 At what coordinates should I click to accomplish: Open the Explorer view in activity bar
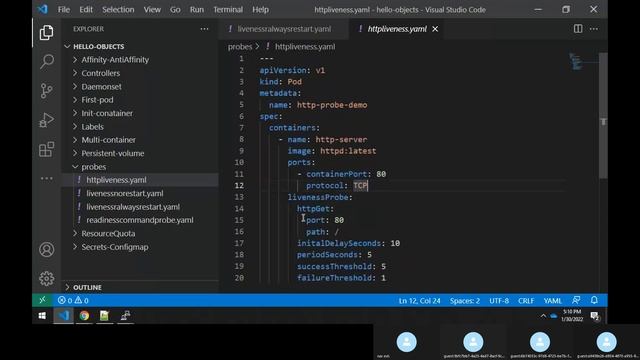[x=46, y=33]
